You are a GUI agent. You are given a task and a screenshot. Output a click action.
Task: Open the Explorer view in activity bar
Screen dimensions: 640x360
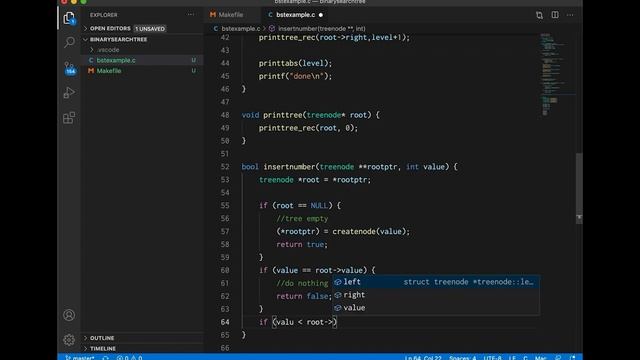[69, 18]
